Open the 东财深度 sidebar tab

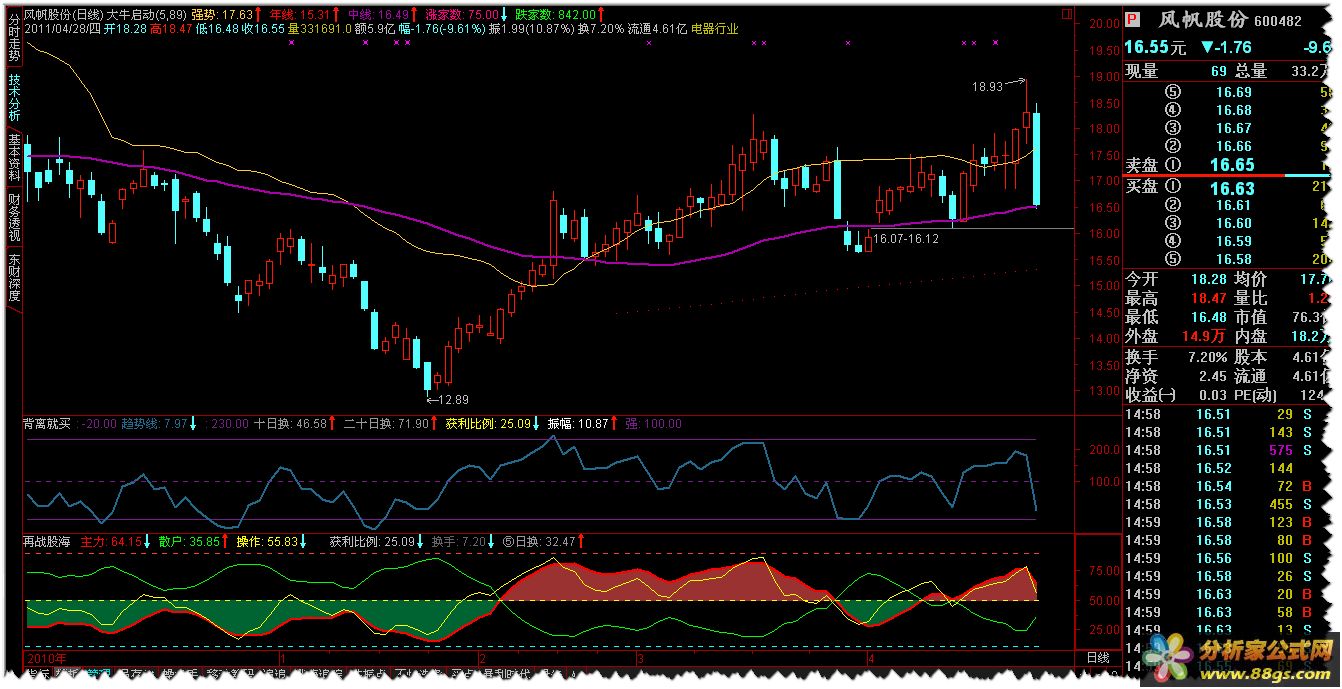(13, 278)
